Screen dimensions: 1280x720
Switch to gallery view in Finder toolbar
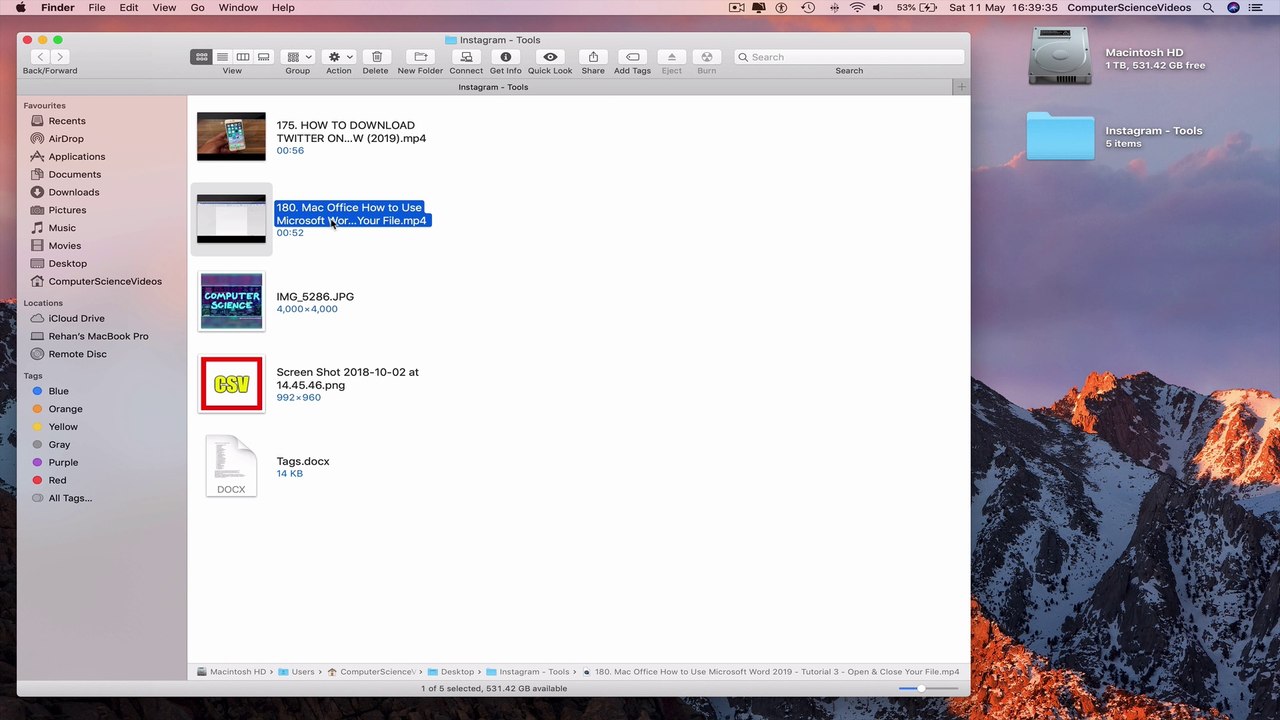264,57
